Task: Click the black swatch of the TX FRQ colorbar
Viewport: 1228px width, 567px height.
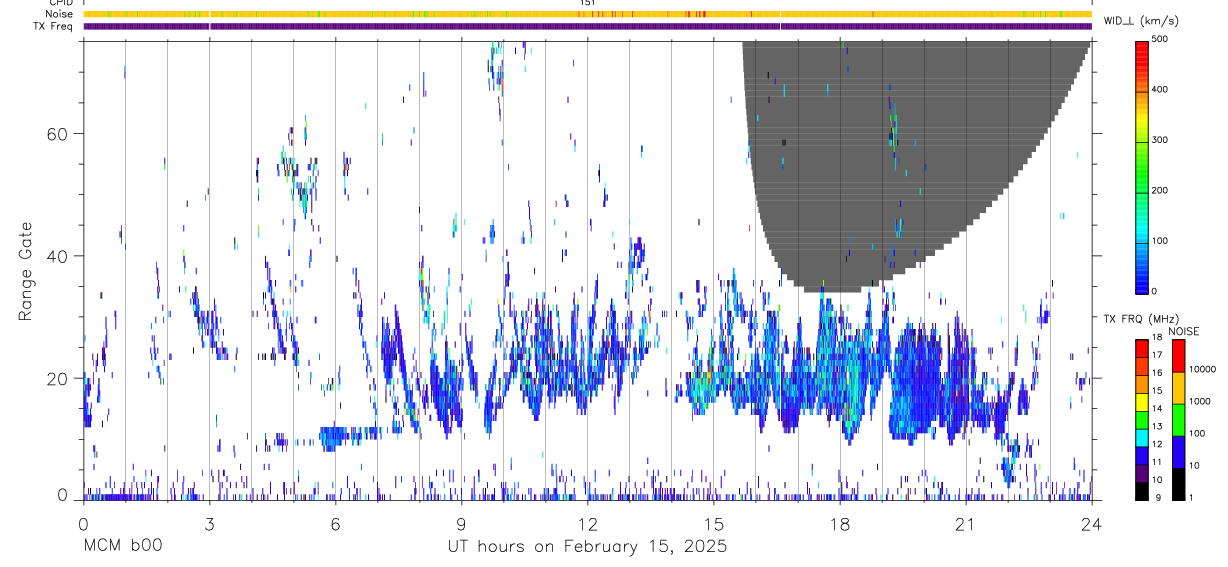Action: click(x=1141, y=489)
